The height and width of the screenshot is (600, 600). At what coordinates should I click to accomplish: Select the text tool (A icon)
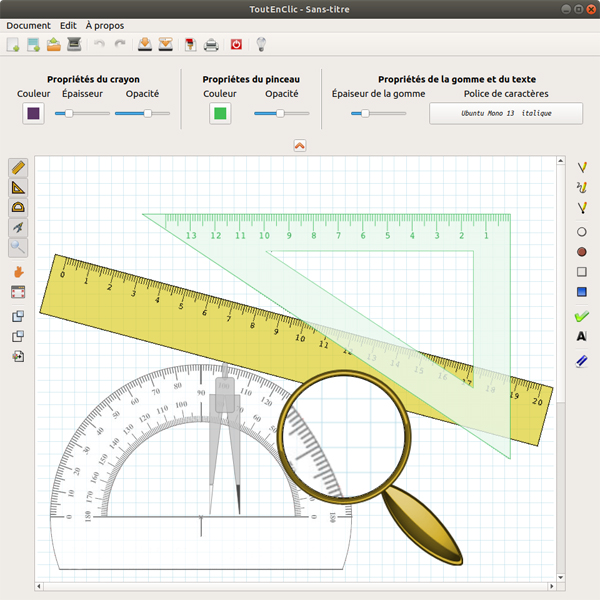click(x=582, y=337)
